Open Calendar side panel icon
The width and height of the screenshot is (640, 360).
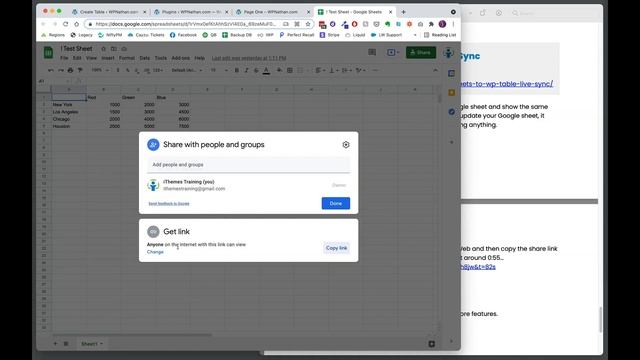point(451,73)
